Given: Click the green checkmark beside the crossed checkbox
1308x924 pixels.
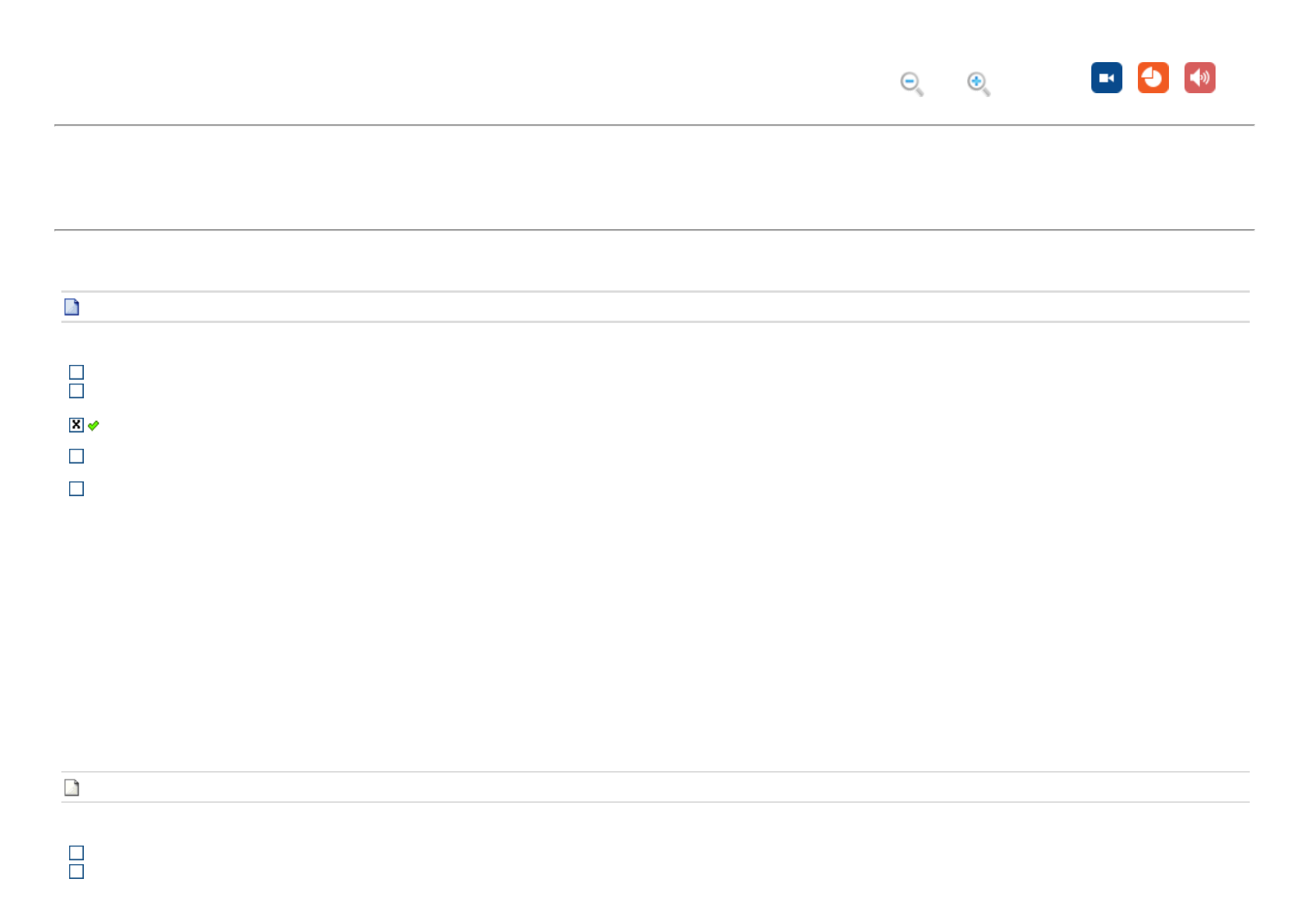Looking at the screenshot, I should [x=93, y=426].
